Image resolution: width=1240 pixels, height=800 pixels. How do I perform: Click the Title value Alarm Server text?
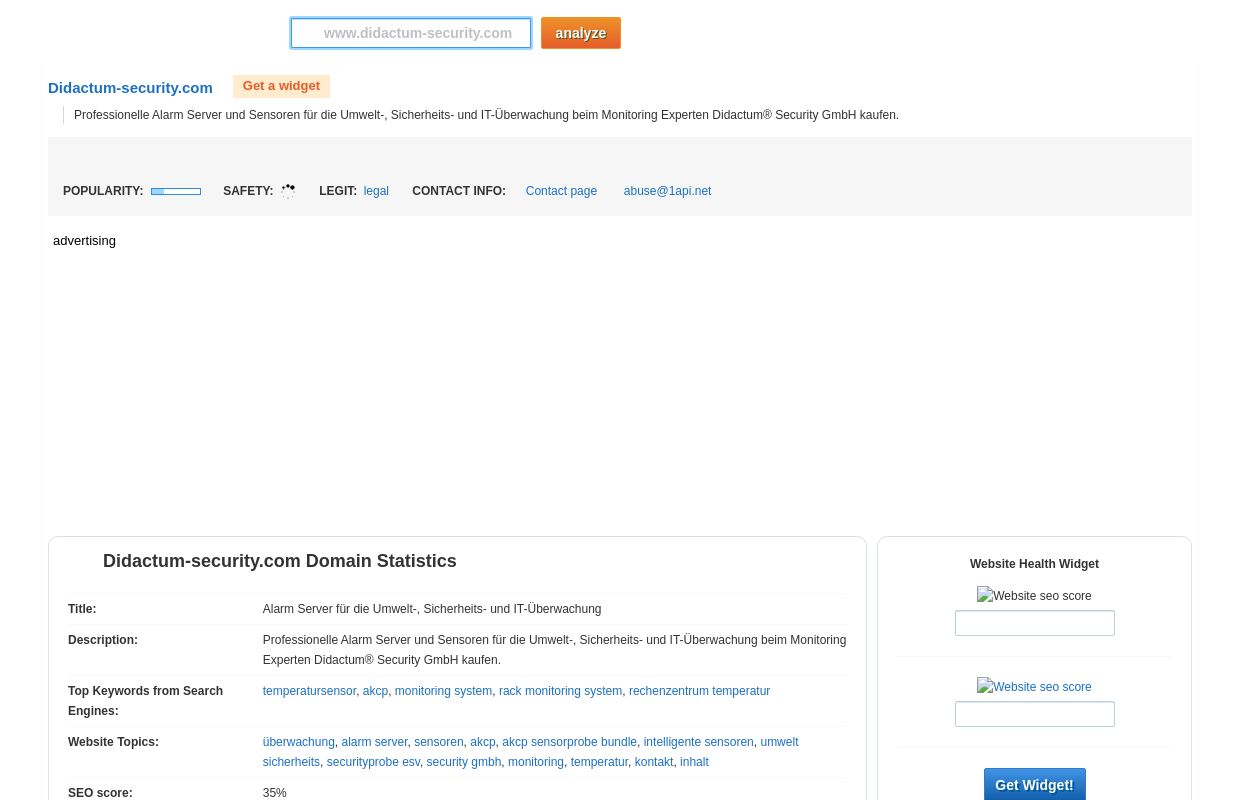[432, 609]
